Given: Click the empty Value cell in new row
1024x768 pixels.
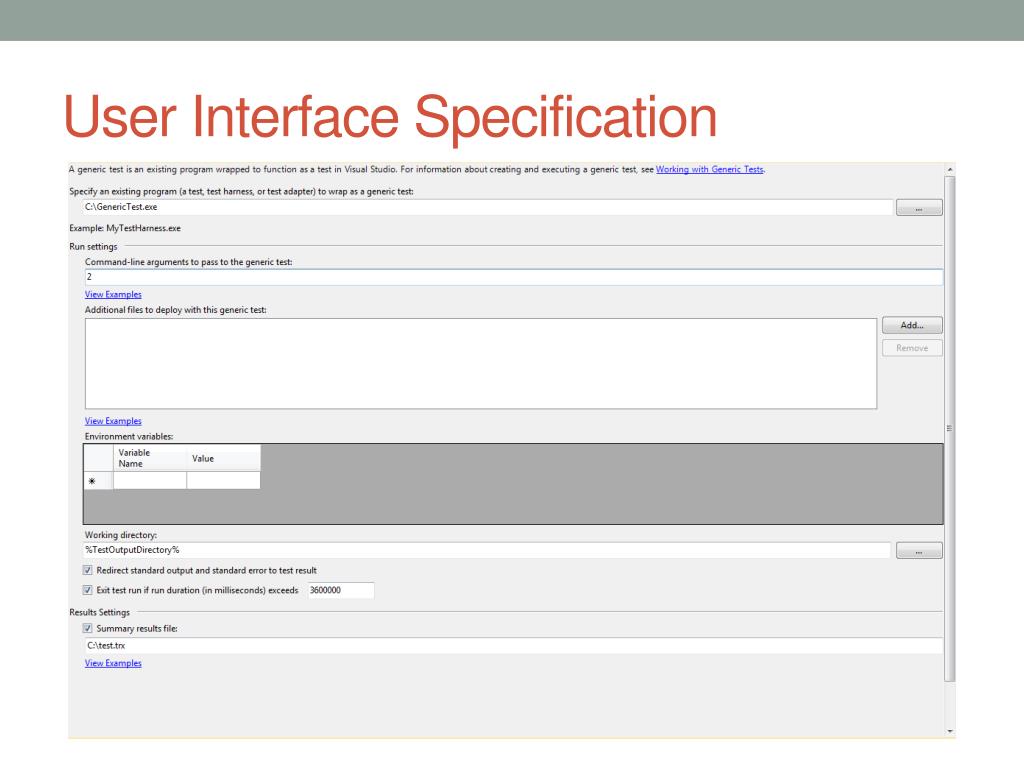Looking at the screenshot, I should coord(223,481).
